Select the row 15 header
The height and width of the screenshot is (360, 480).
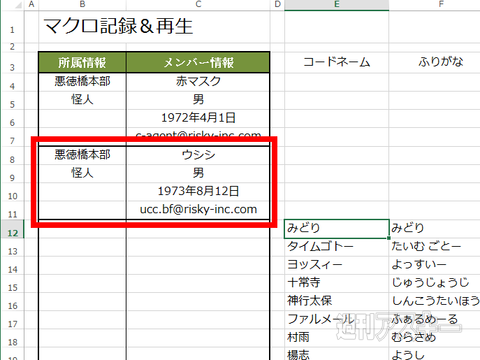(x=12, y=284)
